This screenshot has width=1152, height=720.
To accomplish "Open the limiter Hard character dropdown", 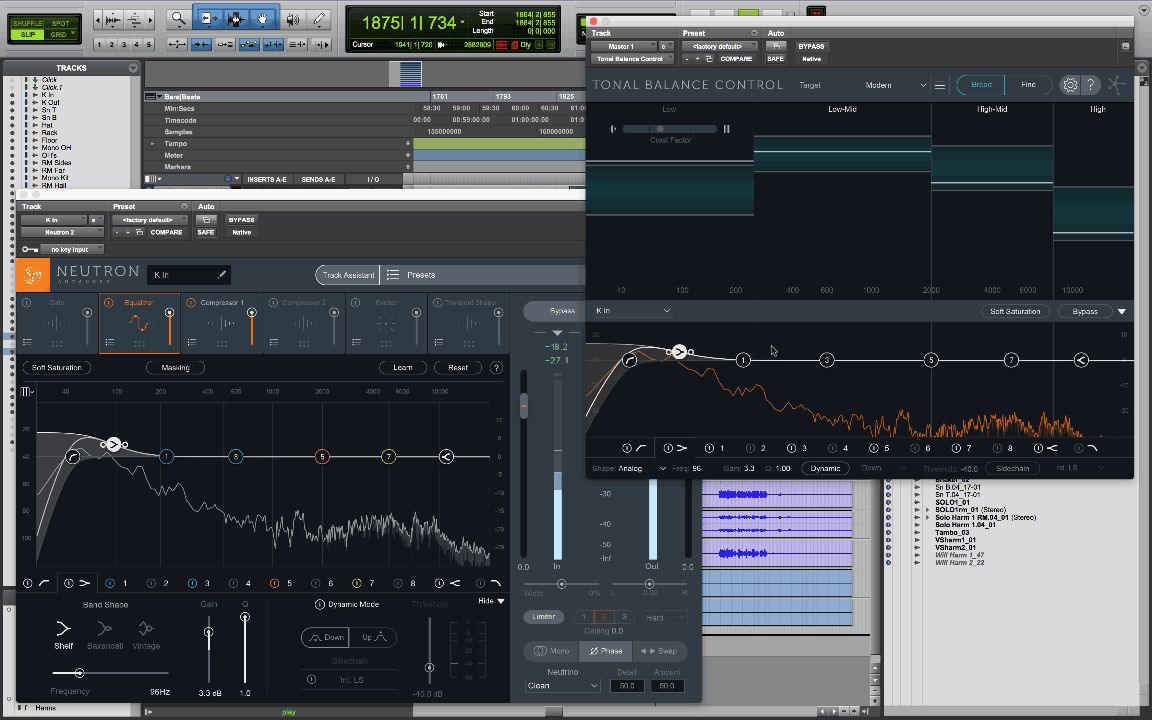I will coord(665,618).
